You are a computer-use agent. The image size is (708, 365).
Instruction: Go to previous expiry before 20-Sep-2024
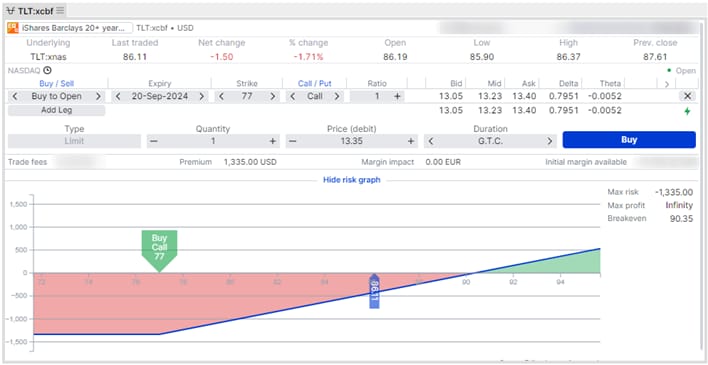[x=118, y=96]
